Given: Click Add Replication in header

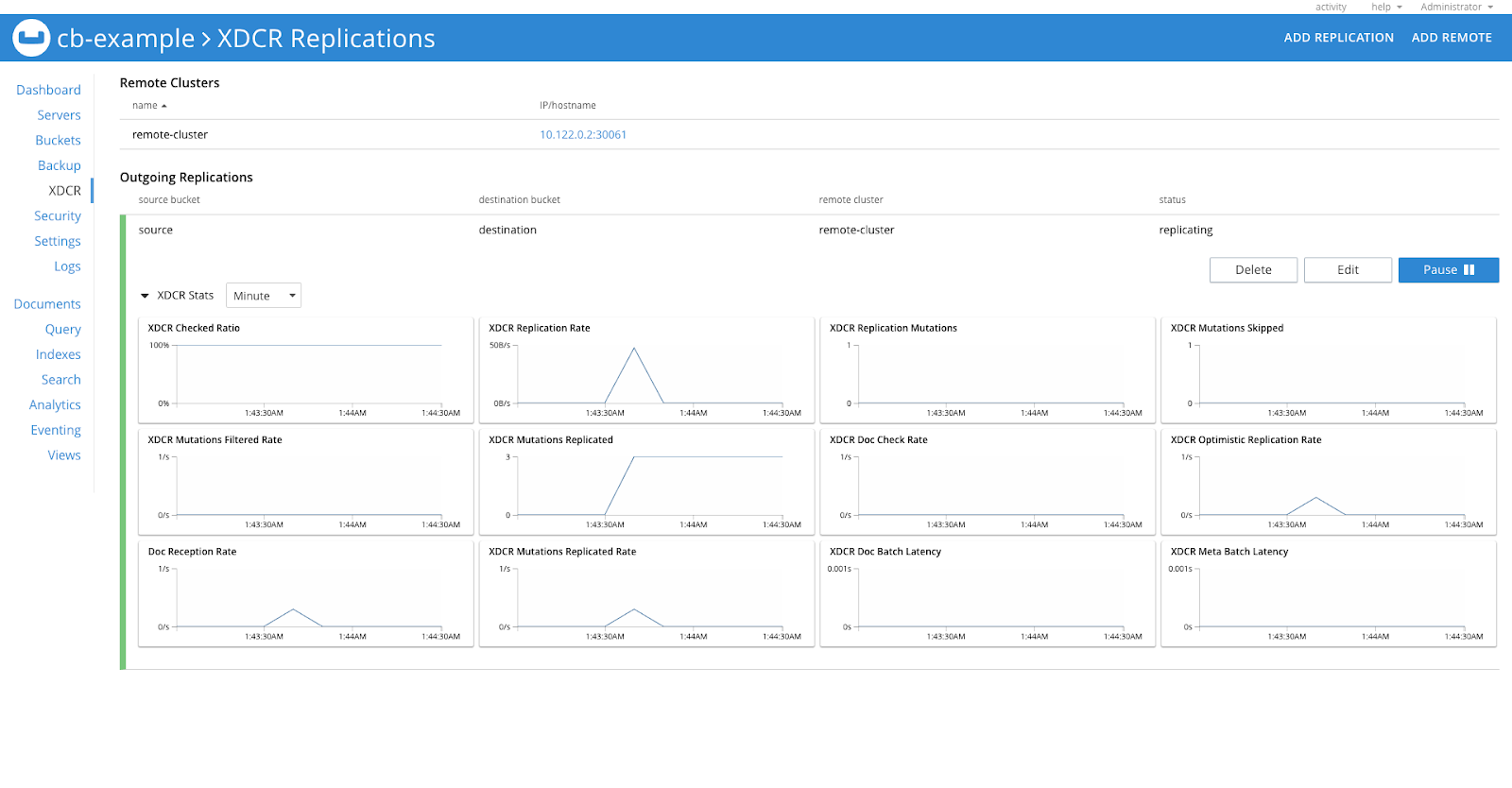Looking at the screenshot, I should click(1338, 38).
